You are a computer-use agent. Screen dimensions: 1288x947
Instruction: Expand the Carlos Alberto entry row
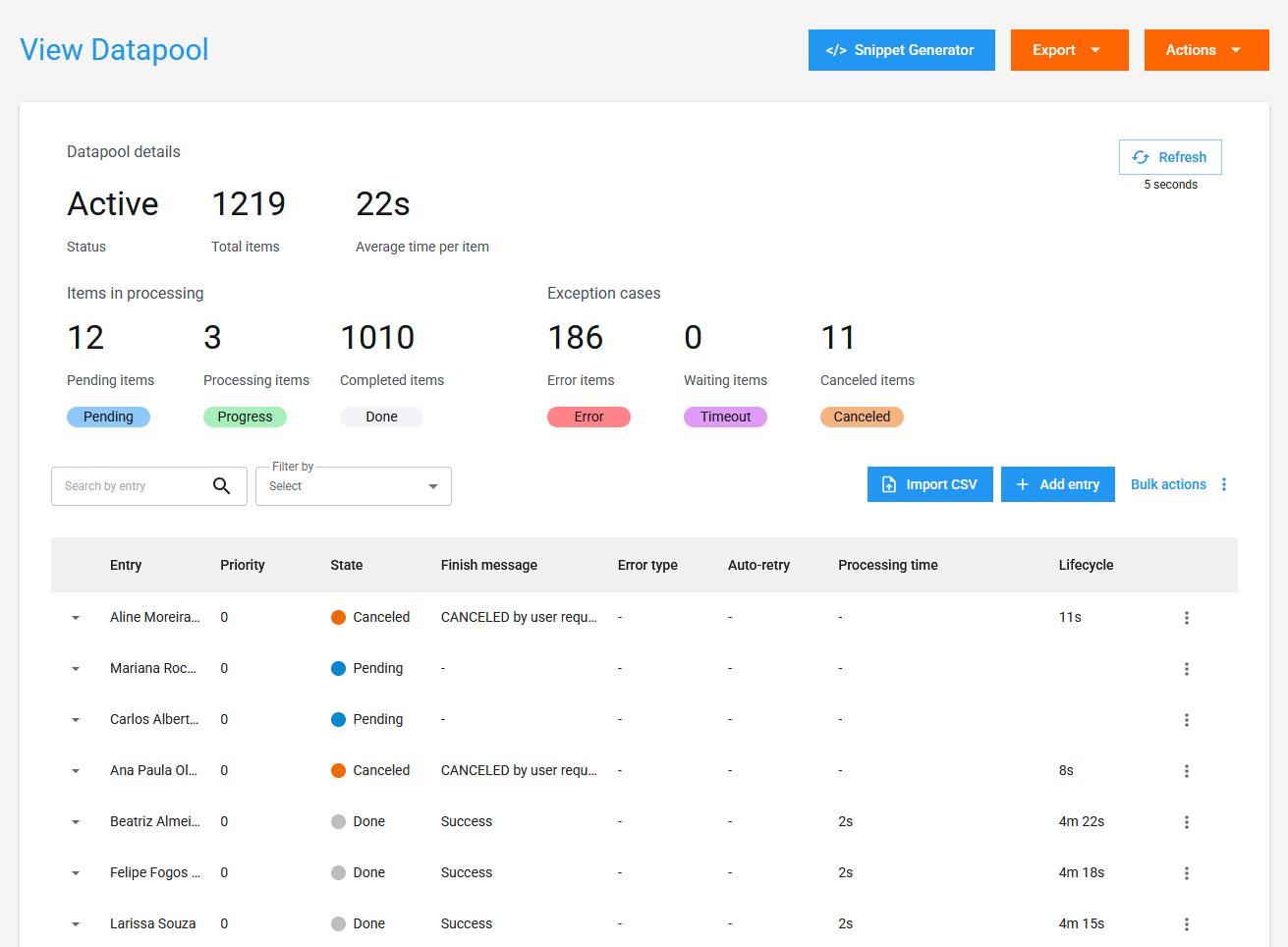pyautogui.click(x=76, y=719)
